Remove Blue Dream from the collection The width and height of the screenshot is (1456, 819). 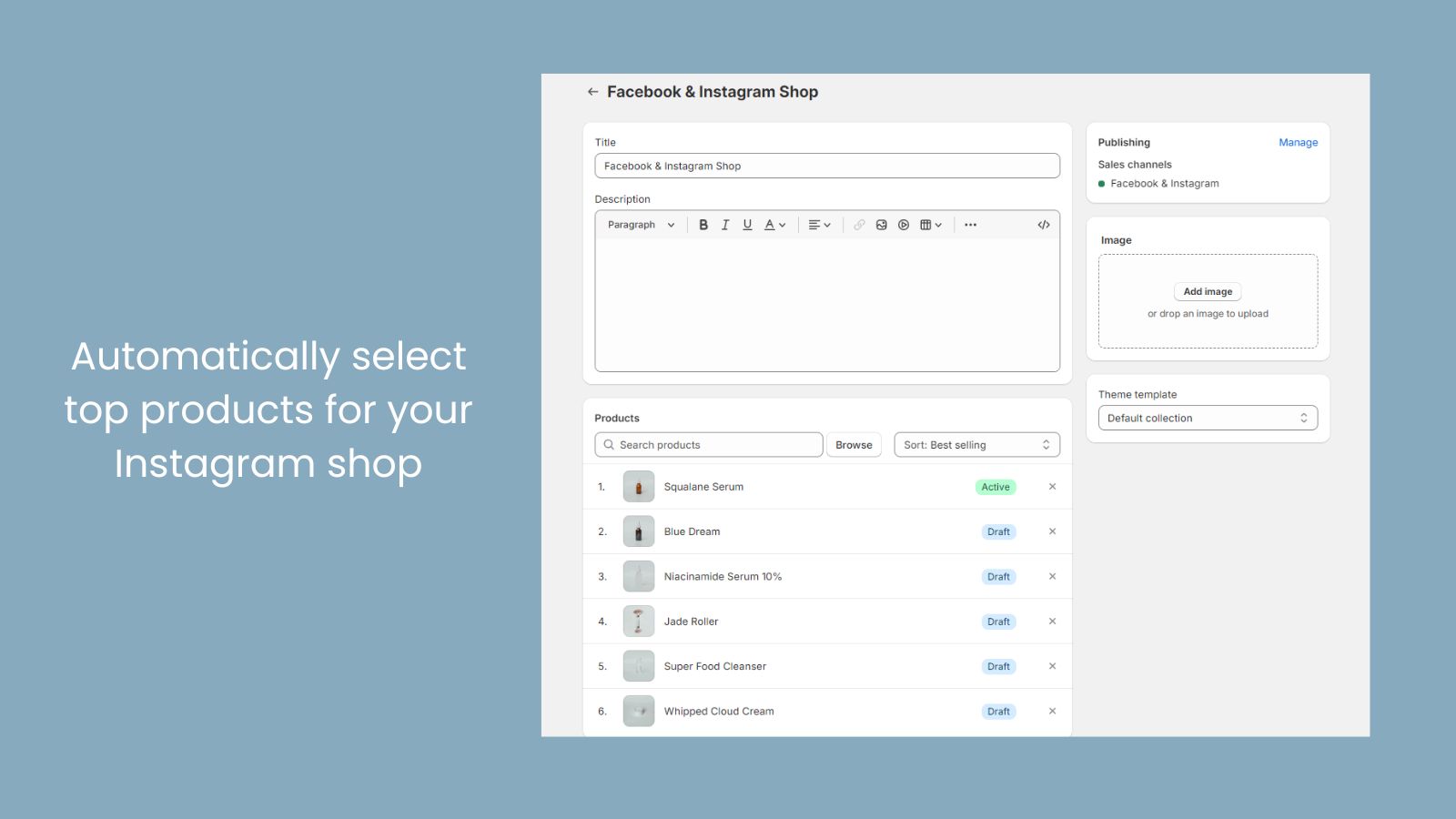point(1052,531)
